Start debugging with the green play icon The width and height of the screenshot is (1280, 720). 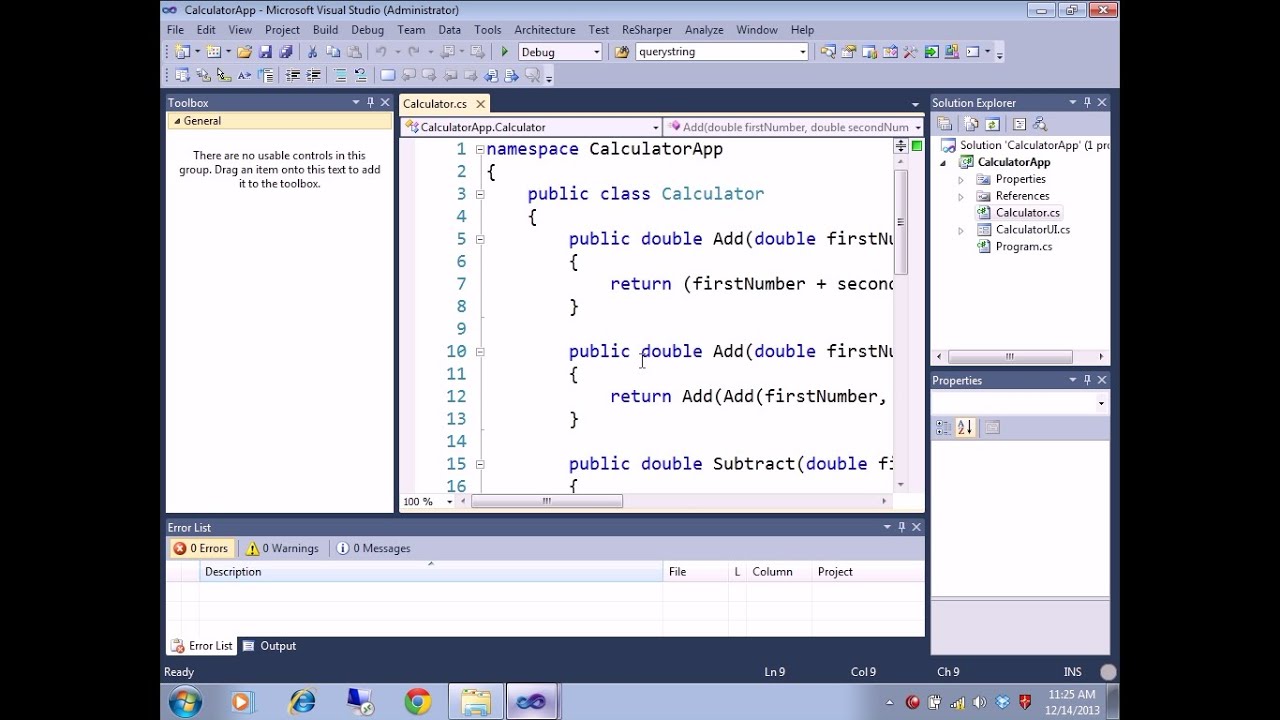(504, 52)
